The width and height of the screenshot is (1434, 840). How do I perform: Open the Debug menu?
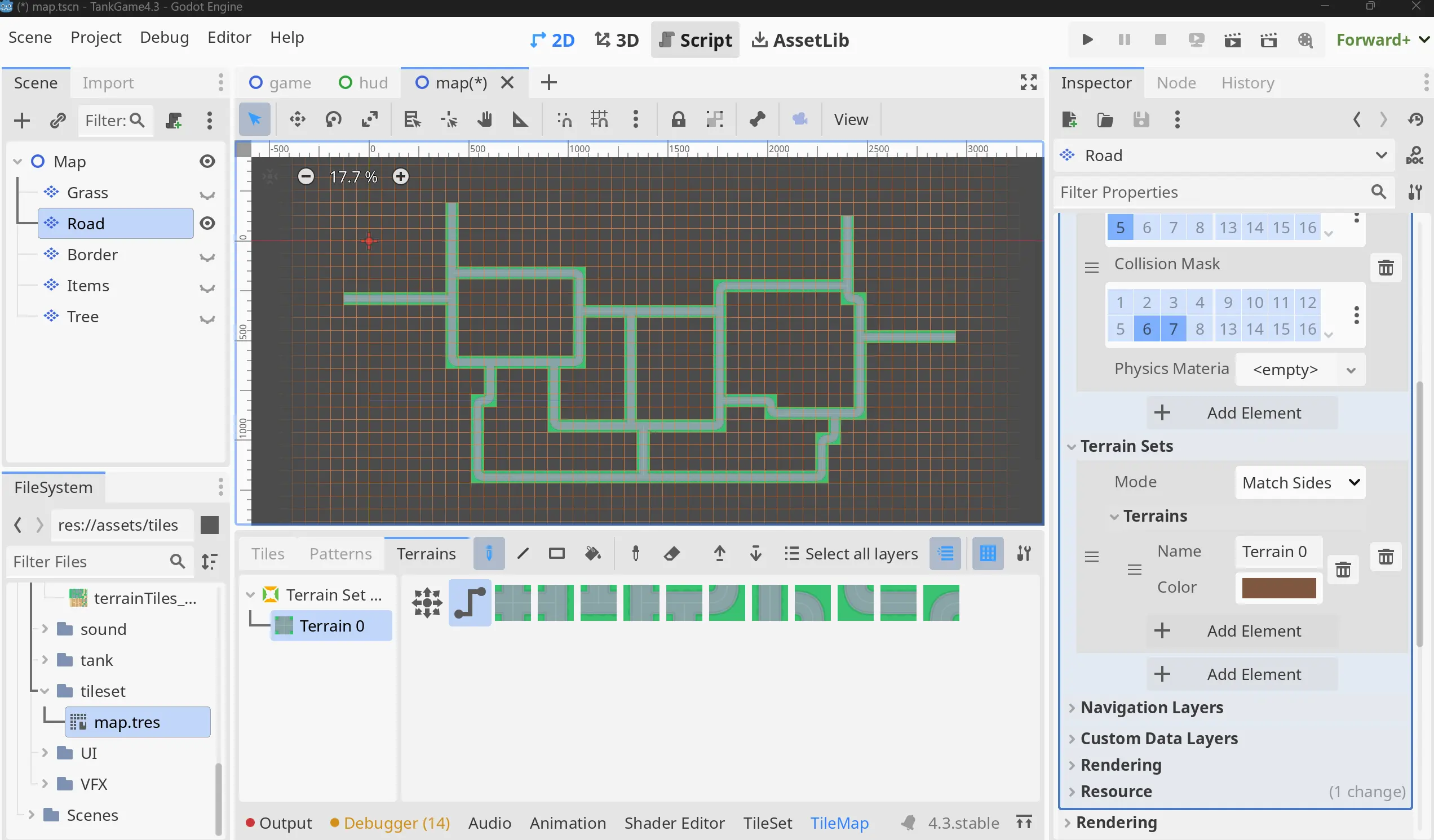[x=164, y=37]
